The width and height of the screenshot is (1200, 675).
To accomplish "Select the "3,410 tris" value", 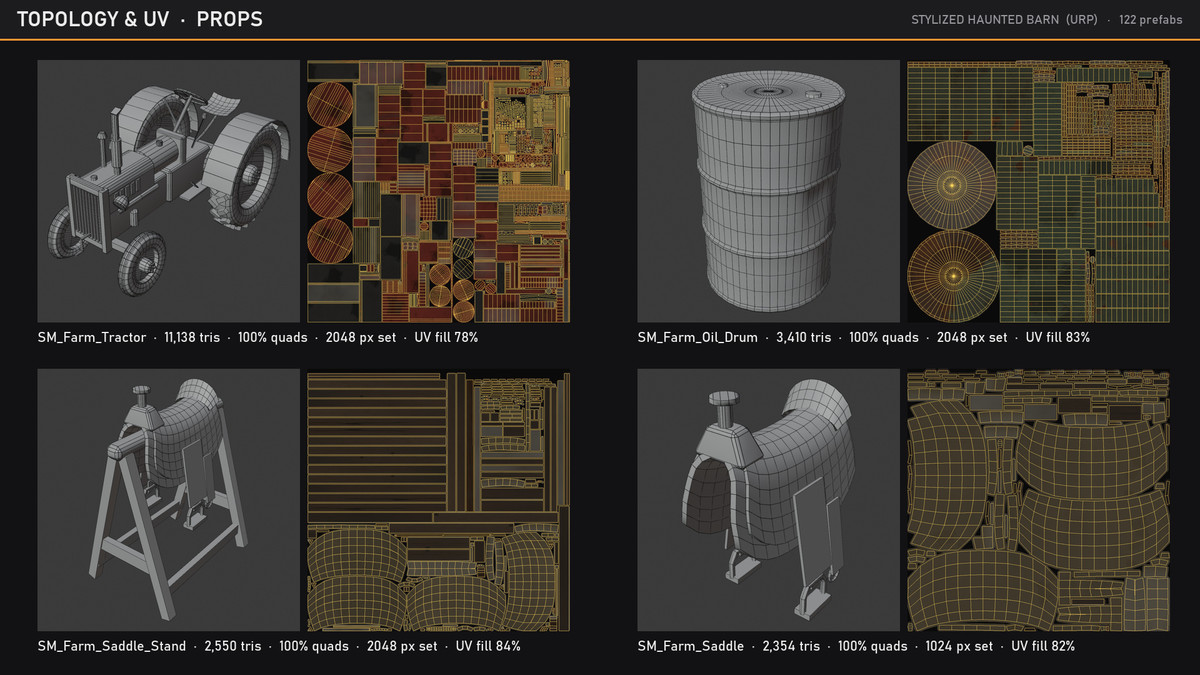I will coord(804,338).
